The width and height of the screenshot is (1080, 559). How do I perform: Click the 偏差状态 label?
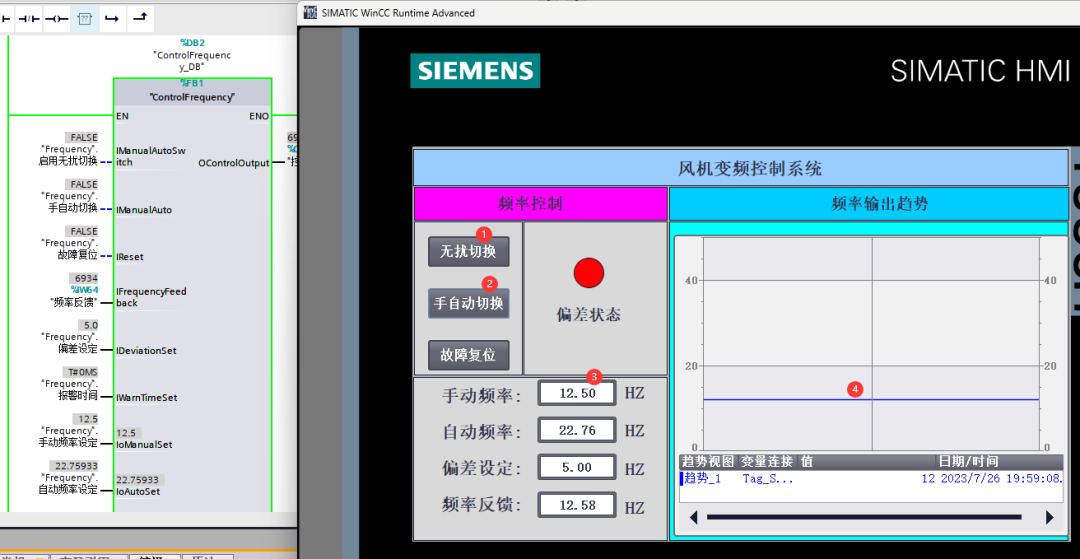pyautogui.click(x=589, y=315)
